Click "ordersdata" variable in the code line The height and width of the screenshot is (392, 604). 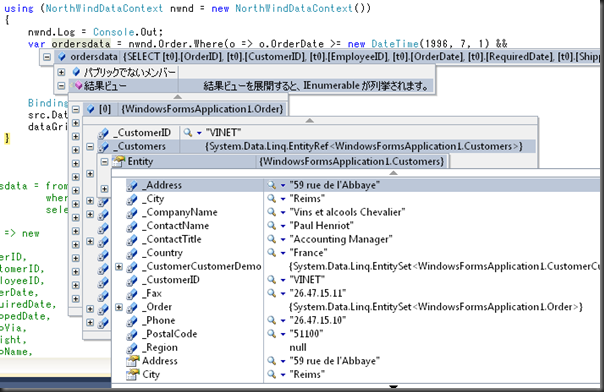tap(81, 44)
